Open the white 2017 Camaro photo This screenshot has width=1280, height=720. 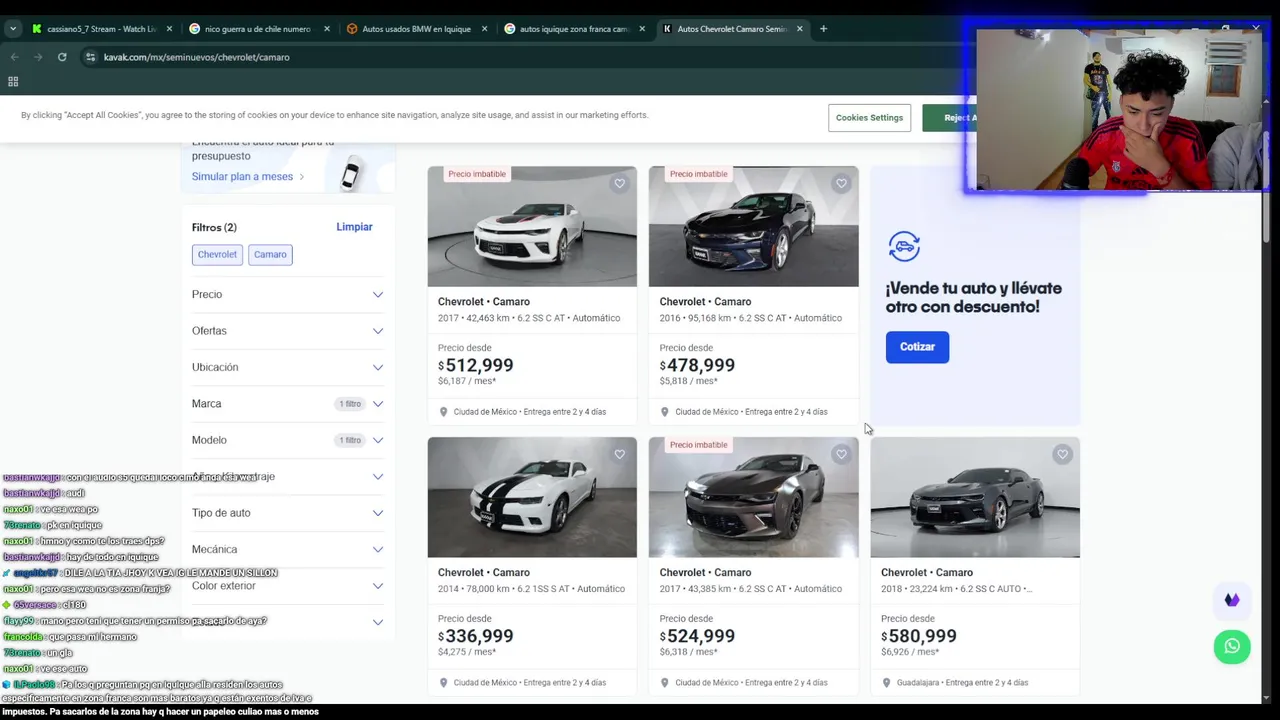tap(532, 226)
